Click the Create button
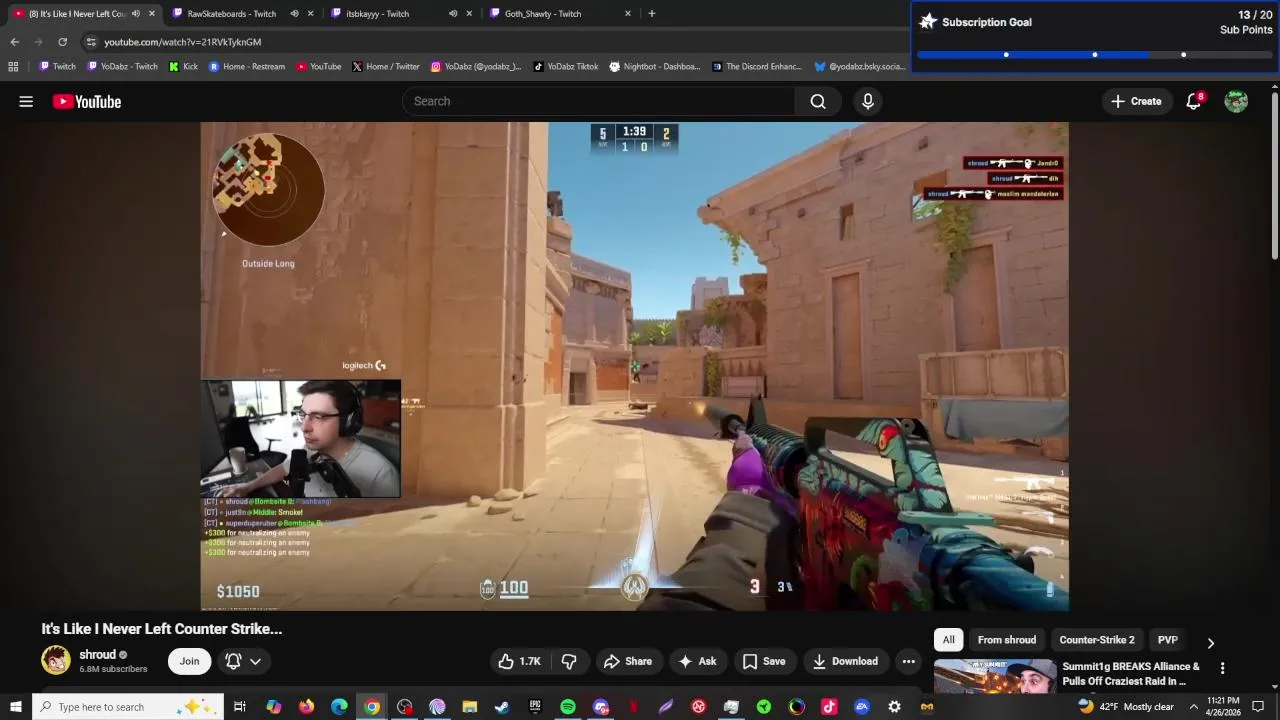 [x=1136, y=101]
